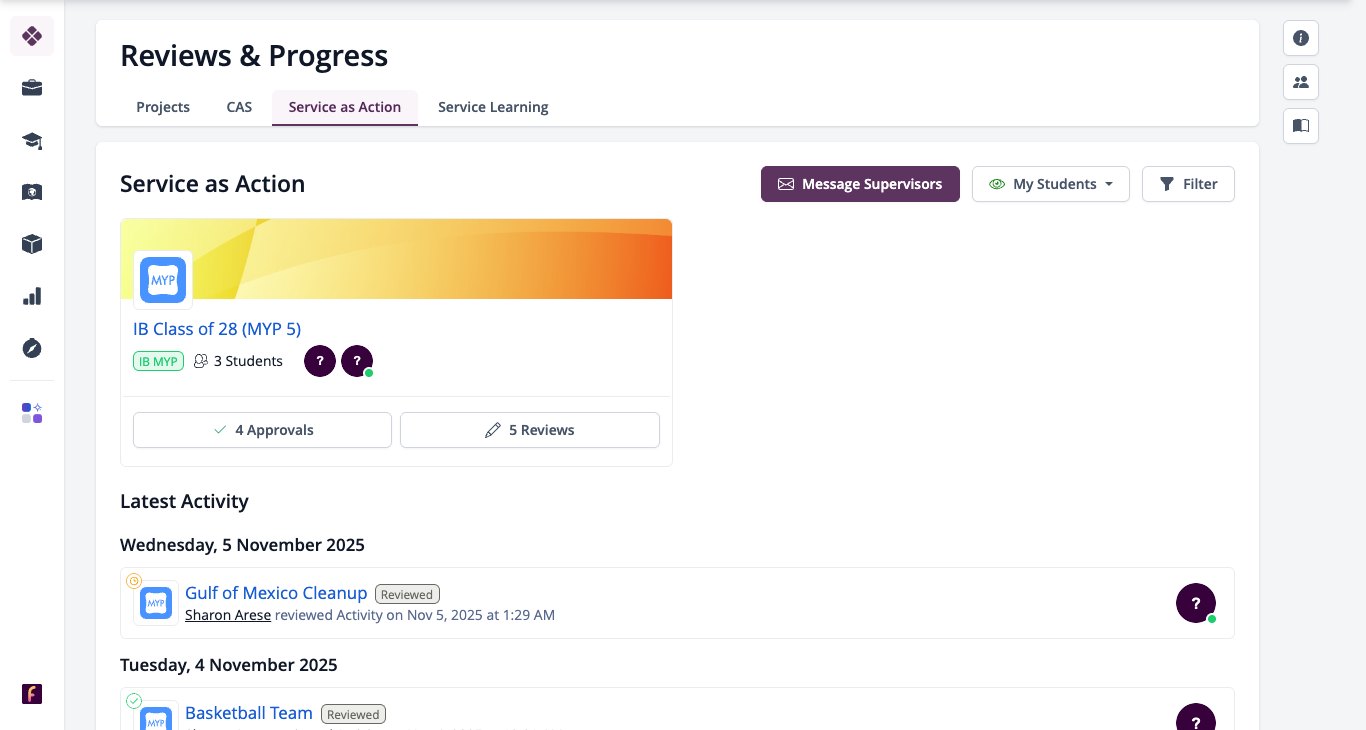Open the Filter options
Image resolution: width=1366 pixels, height=730 pixels.
point(1188,184)
